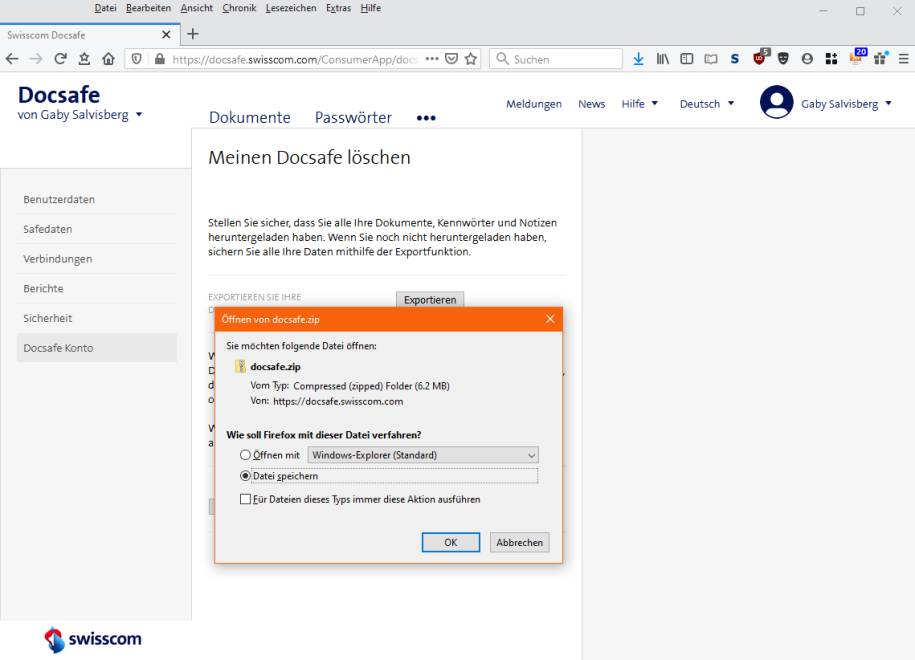Open the Ansicht menu
The height and width of the screenshot is (660, 915).
[197, 8]
